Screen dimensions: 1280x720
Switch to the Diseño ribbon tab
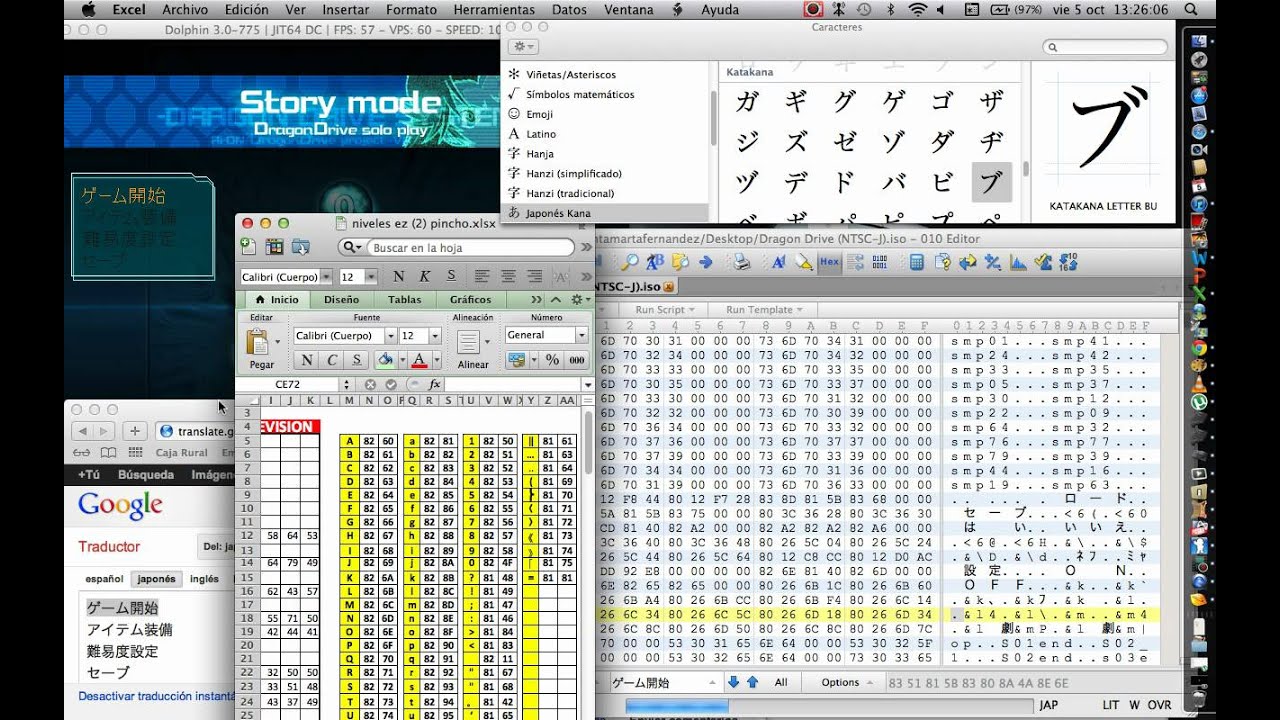point(342,299)
